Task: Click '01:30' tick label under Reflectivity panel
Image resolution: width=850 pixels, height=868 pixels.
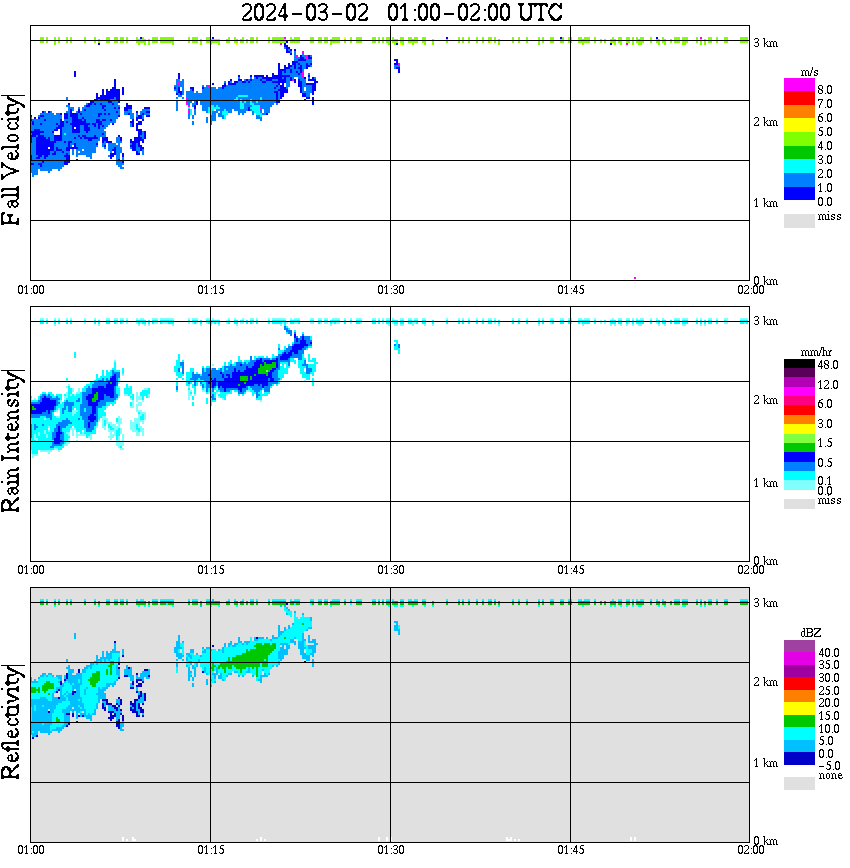Action: (391, 850)
